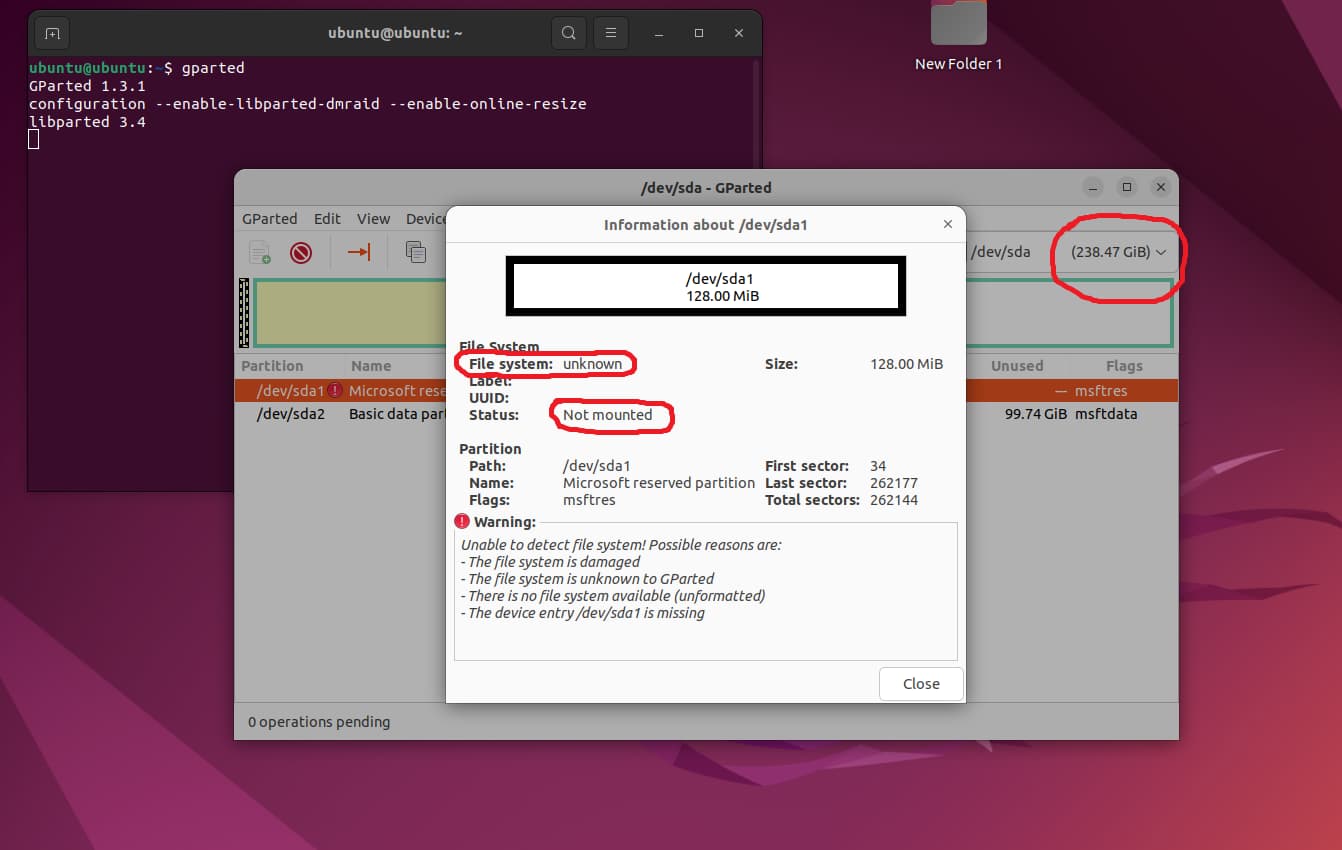Click the Copy partition toolbar icon

point(415,252)
